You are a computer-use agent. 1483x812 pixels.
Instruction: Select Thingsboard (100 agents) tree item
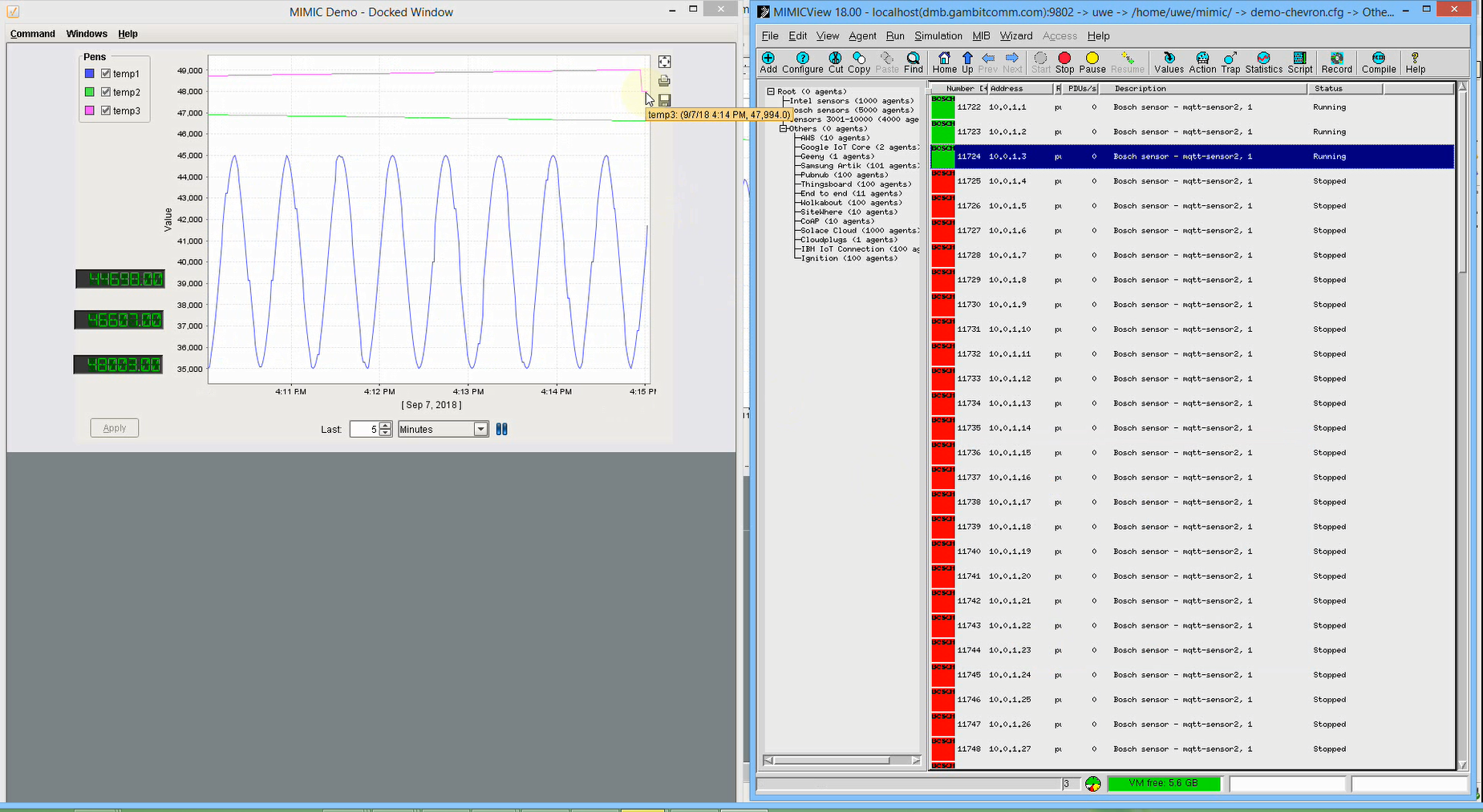click(856, 184)
